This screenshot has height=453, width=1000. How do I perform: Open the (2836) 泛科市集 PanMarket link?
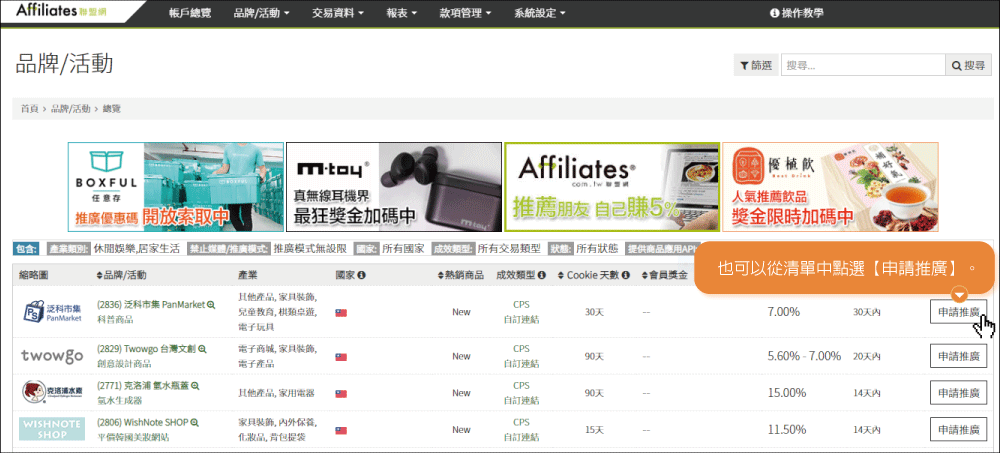tap(151, 305)
